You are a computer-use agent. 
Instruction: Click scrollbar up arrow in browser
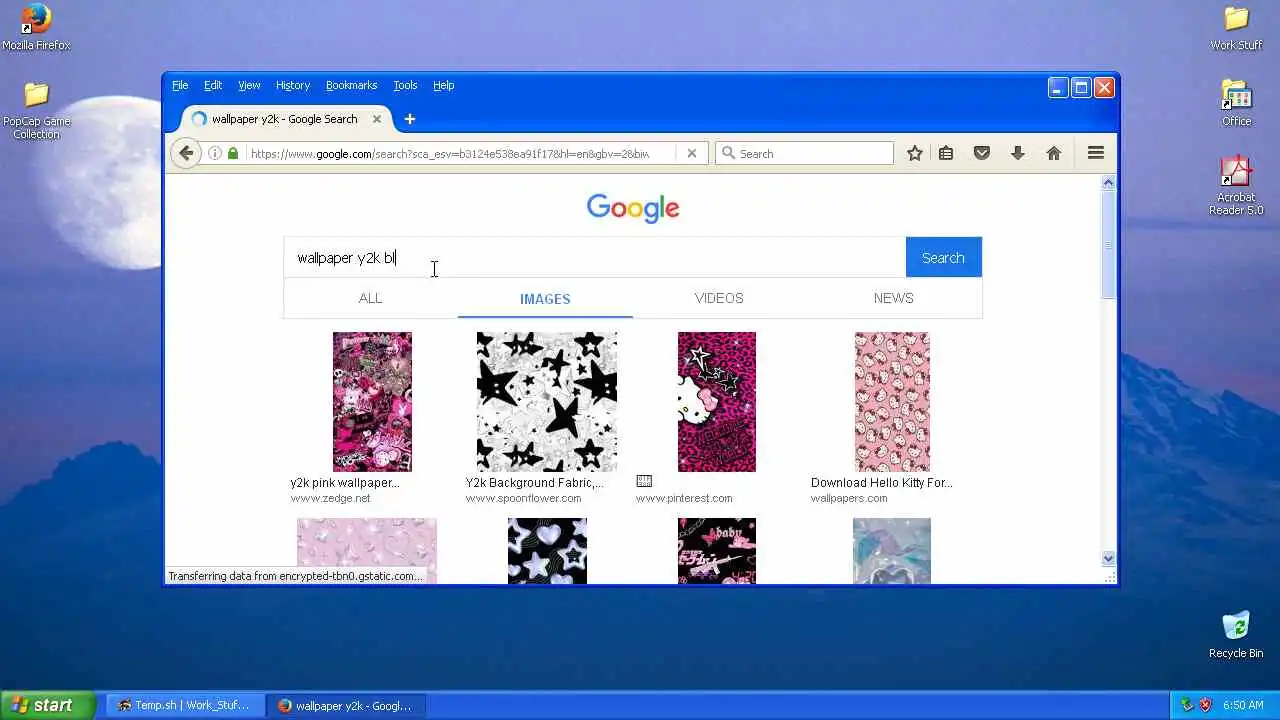tap(1108, 183)
